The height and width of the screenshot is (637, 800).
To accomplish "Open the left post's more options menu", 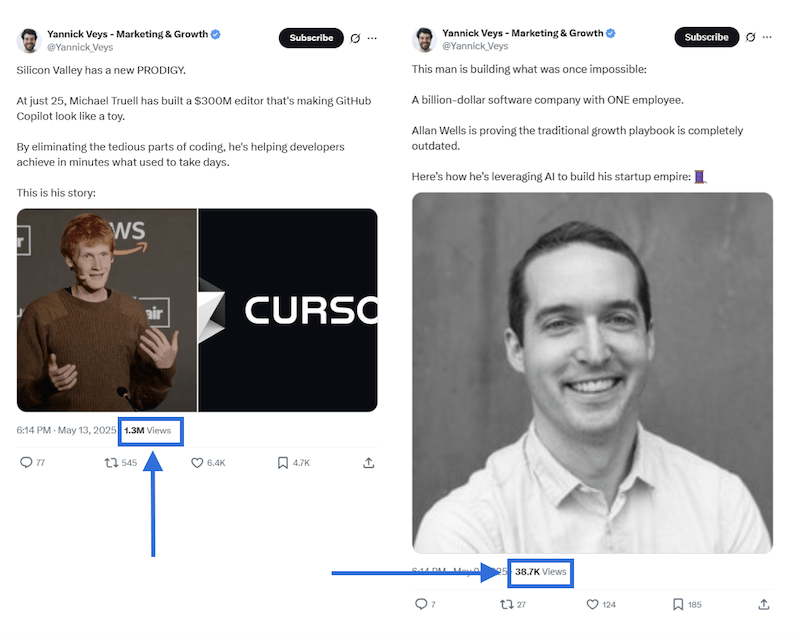I will (372, 38).
